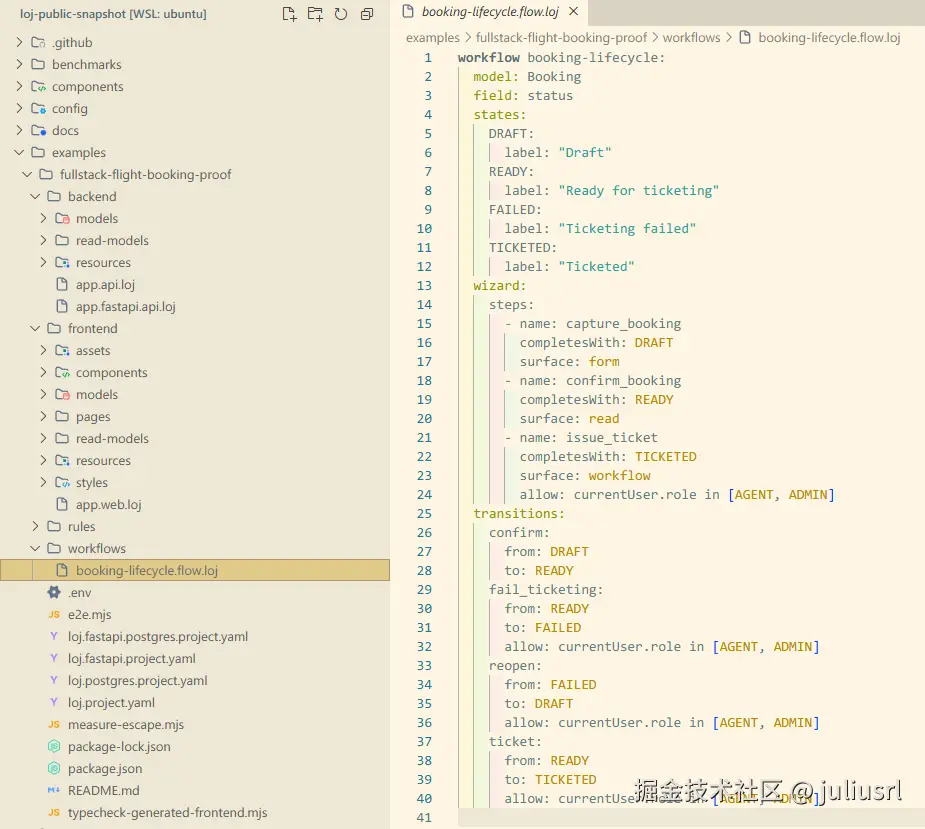Collapse the workflows folder chevron

[35, 548]
